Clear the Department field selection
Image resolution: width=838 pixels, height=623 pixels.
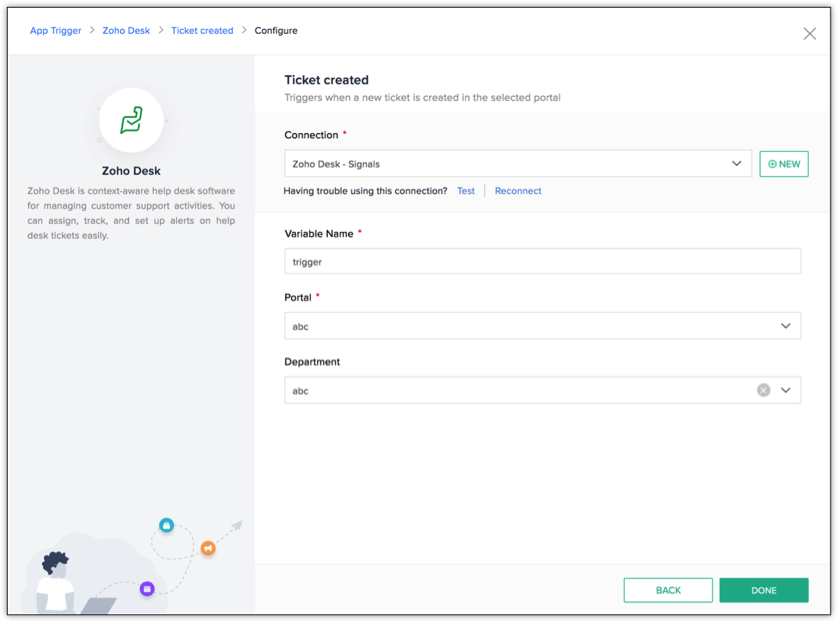point(763,390)
